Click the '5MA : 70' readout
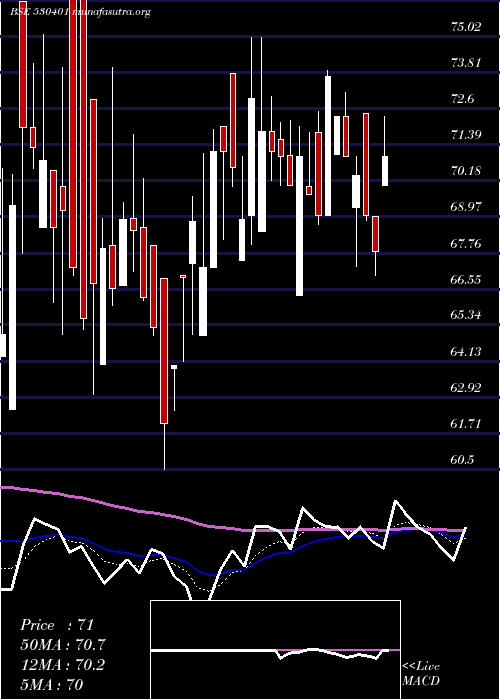The image size is (500, 700). click(x=52, y=684)
